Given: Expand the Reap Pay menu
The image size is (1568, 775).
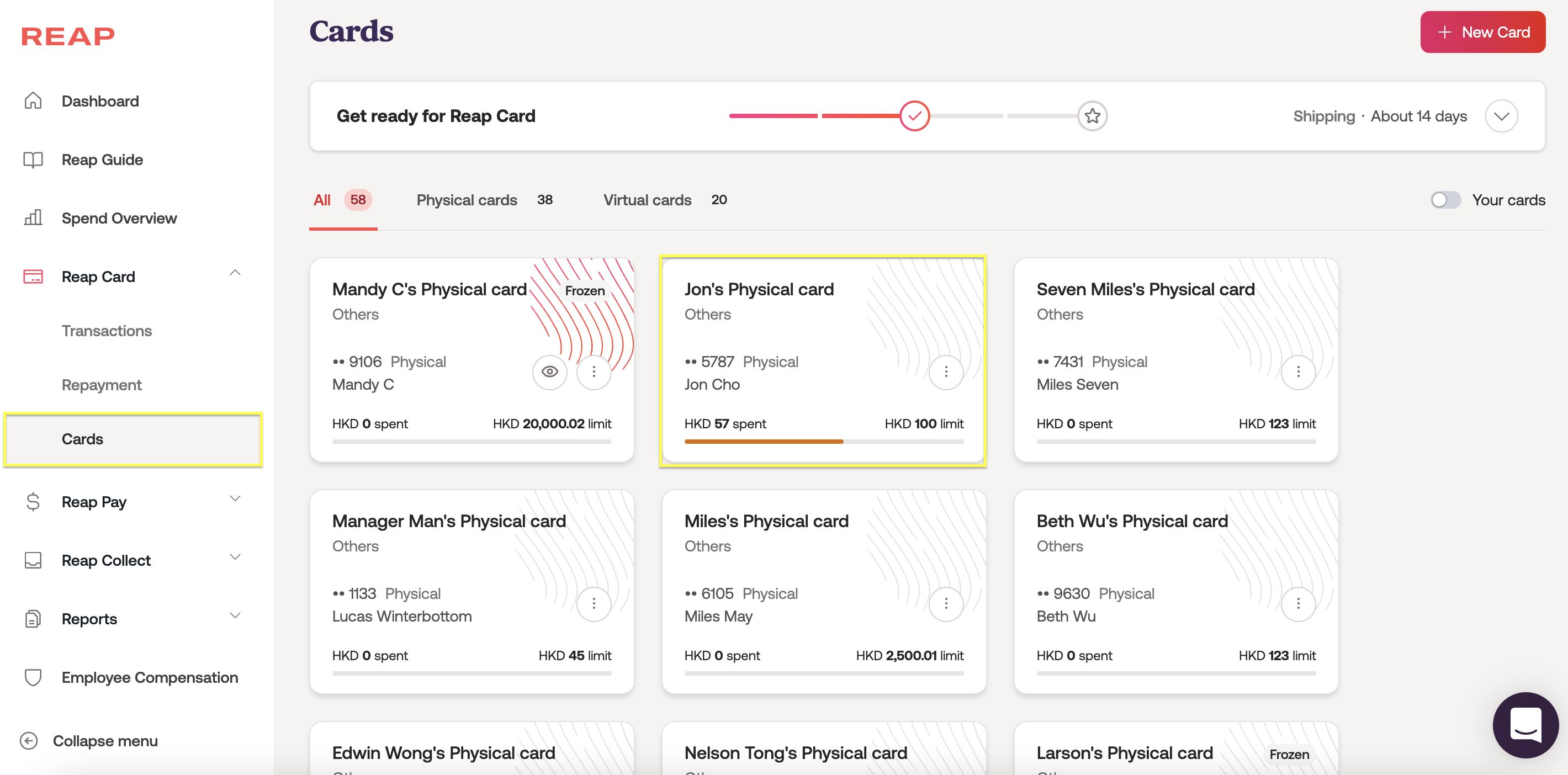Looking at the screenshot, I should point(235,498).
